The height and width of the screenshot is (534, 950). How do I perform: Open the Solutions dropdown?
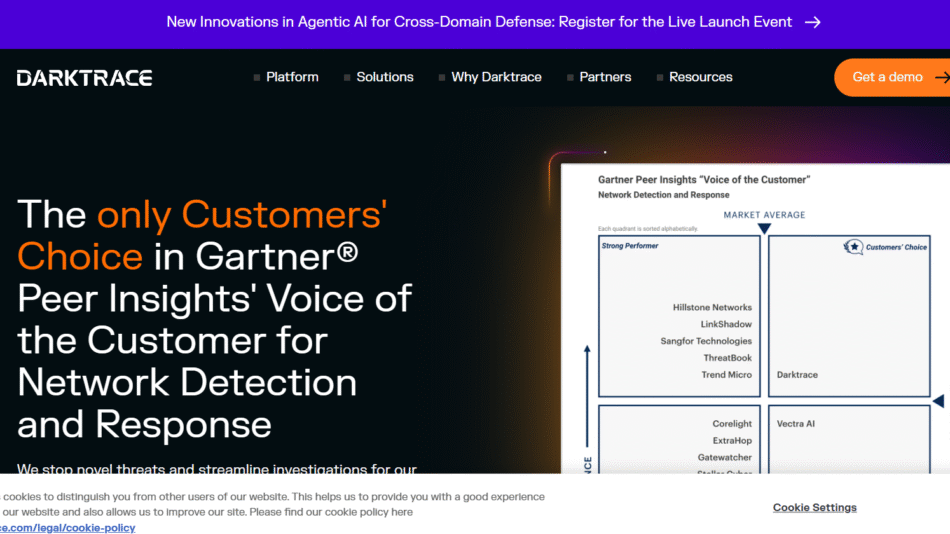[384, 77]
